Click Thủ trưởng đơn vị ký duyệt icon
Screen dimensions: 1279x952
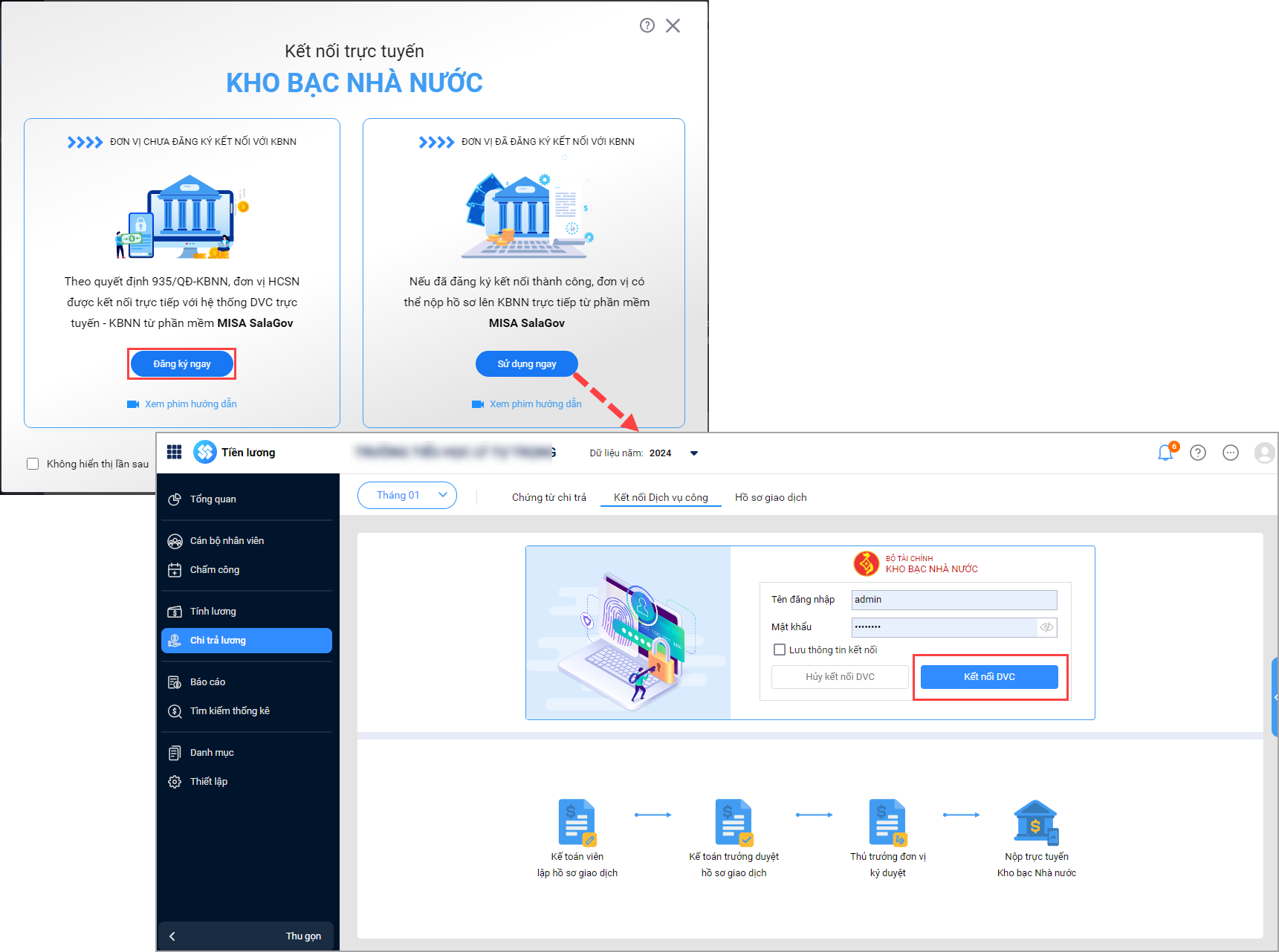888,823
